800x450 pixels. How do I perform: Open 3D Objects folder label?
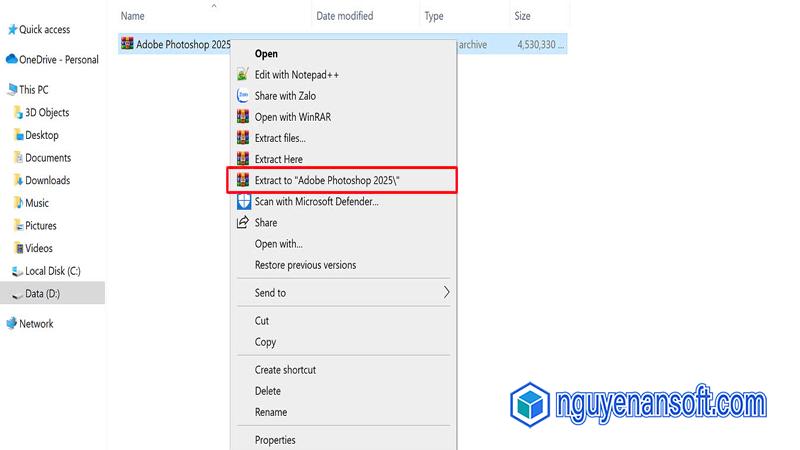pos(47,112)
